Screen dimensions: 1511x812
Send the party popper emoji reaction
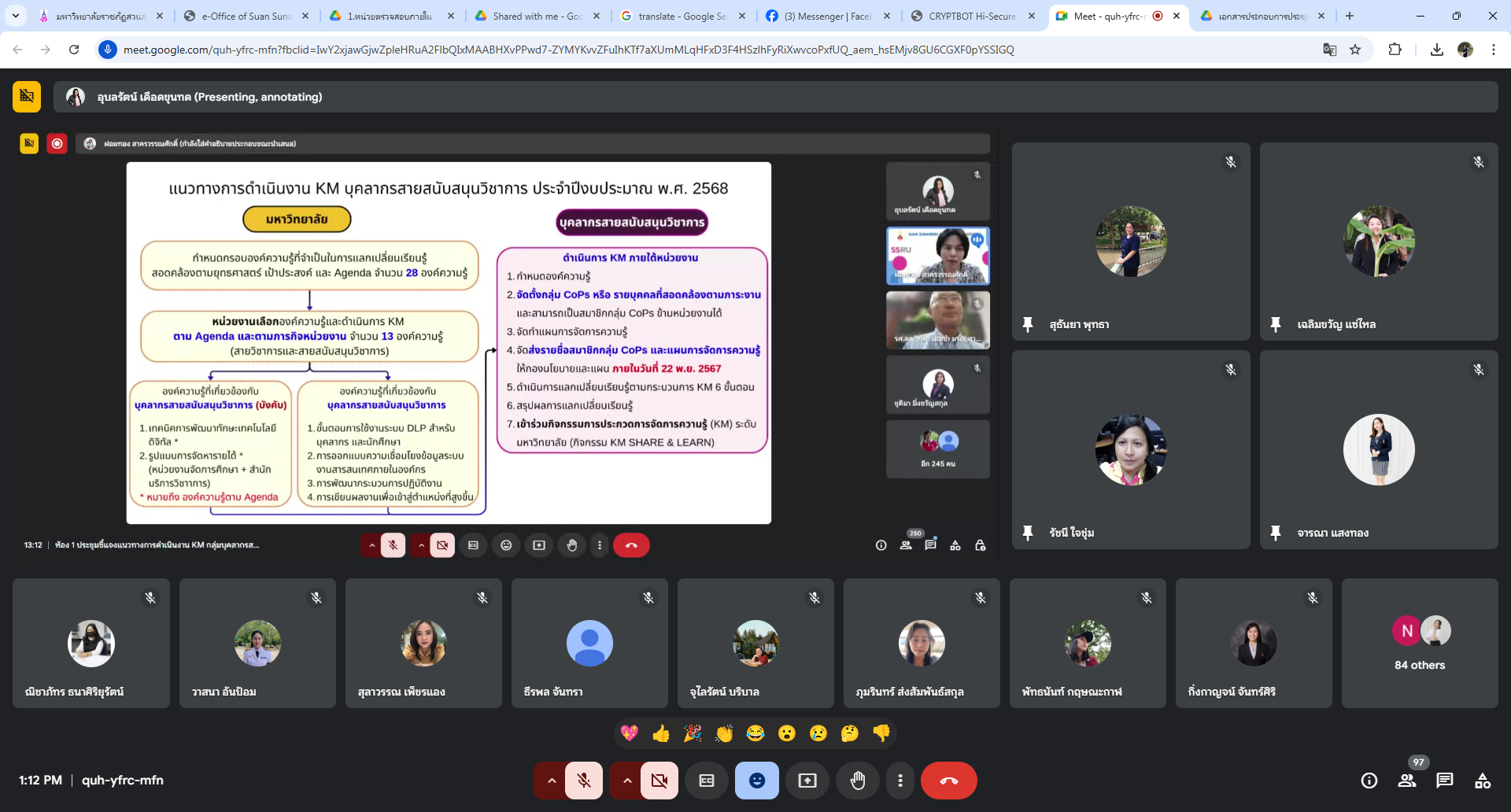(693, 733)
